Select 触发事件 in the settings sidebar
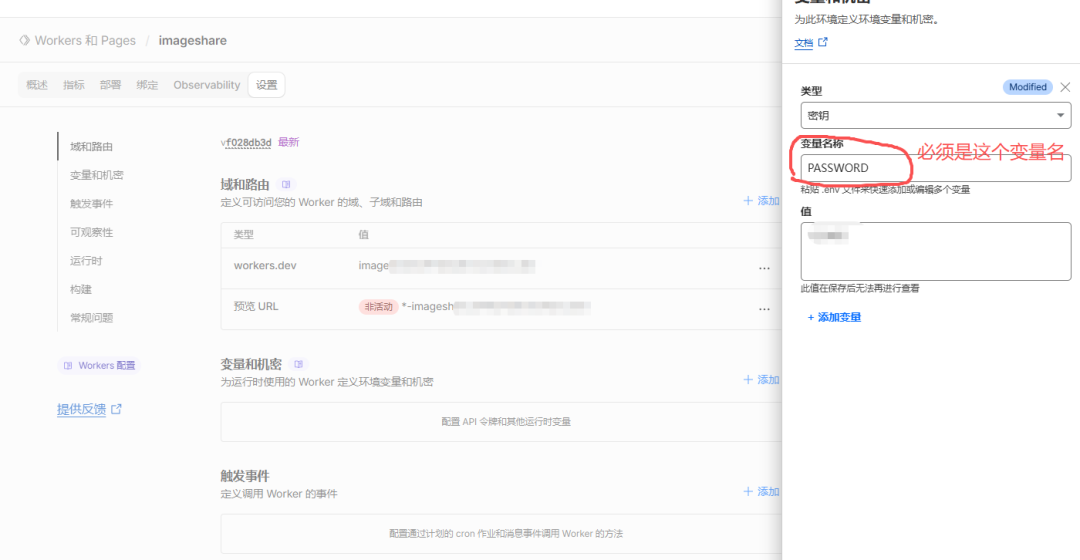 91,204
